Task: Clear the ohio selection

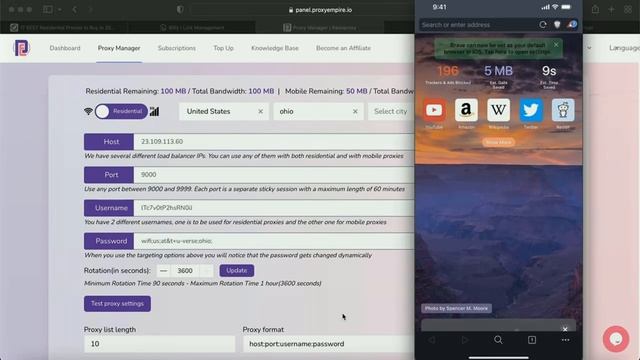Action: click(x=355, y=111)
